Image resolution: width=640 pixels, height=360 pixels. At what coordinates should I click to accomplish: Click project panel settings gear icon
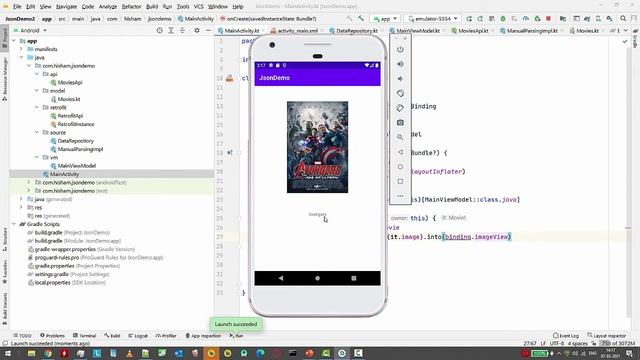pyautogui.click(x=197, y=30)
